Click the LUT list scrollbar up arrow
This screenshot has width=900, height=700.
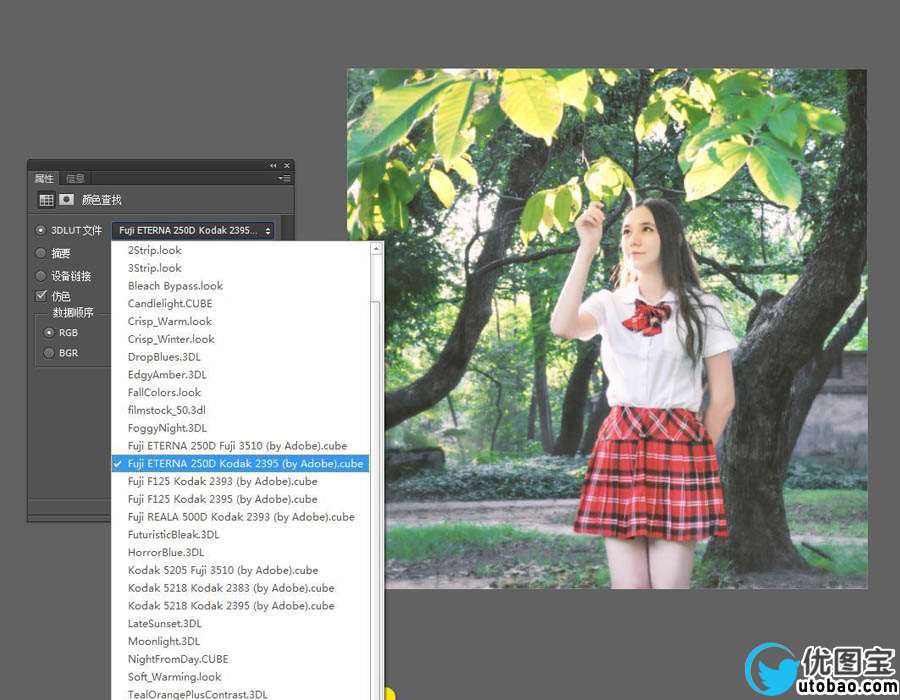pyautogui.click(x=377, y=248)
